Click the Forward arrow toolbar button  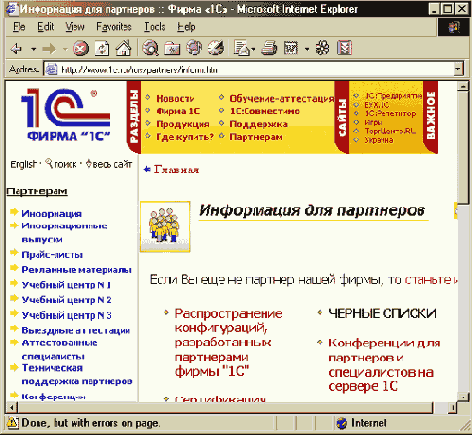49,49
